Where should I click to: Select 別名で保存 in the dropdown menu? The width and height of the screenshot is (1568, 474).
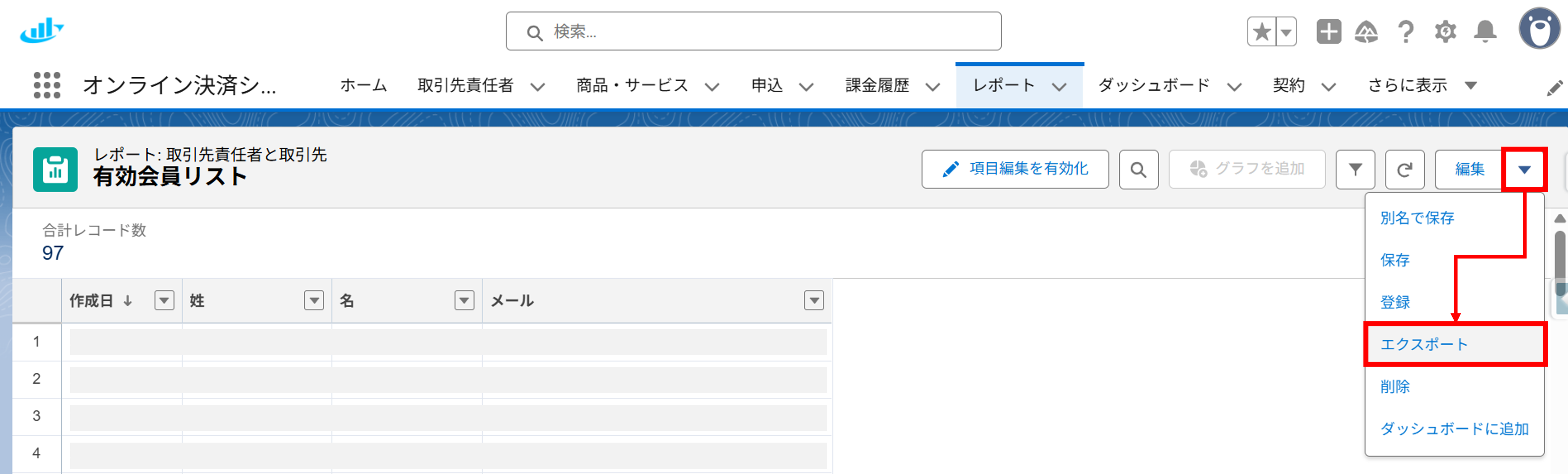[1417, 218]
